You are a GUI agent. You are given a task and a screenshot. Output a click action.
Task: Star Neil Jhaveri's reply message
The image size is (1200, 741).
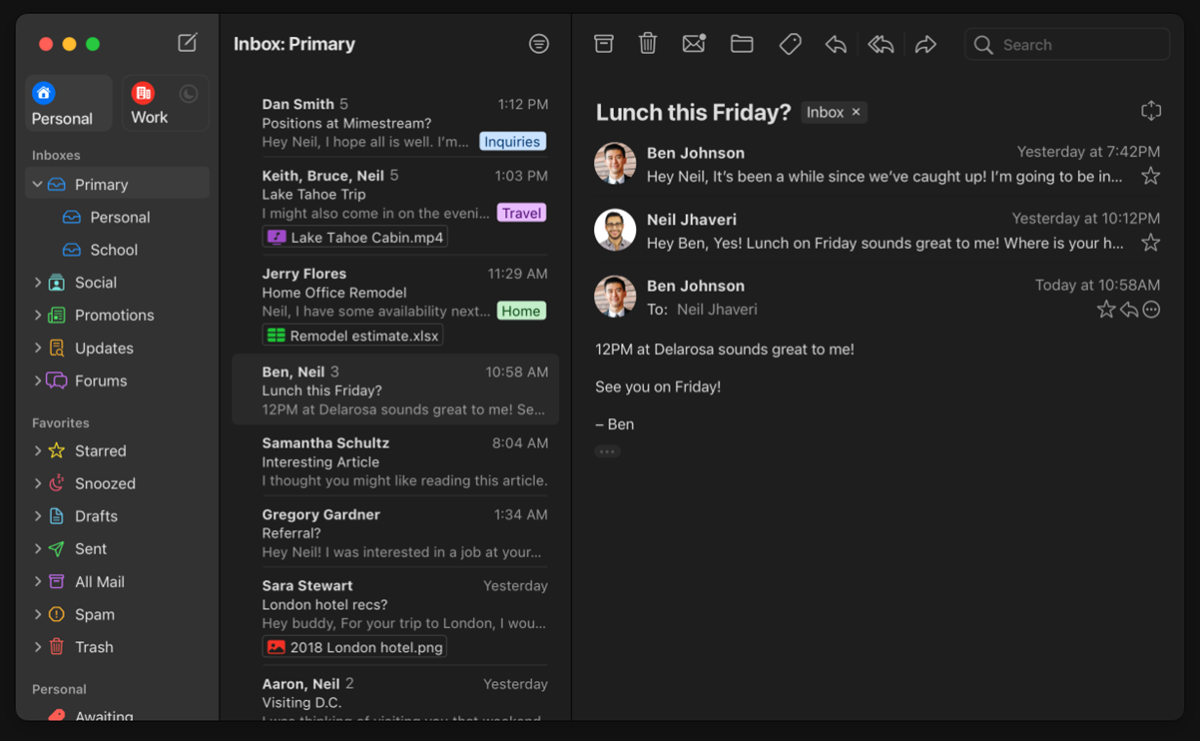(1151, 243)
